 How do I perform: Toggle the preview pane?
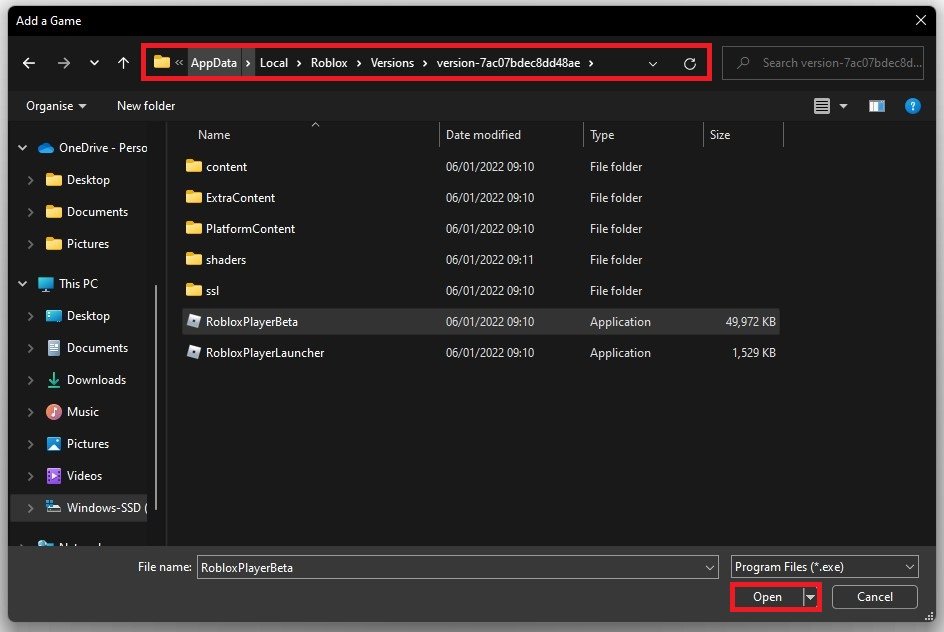(x=877, y=107)
